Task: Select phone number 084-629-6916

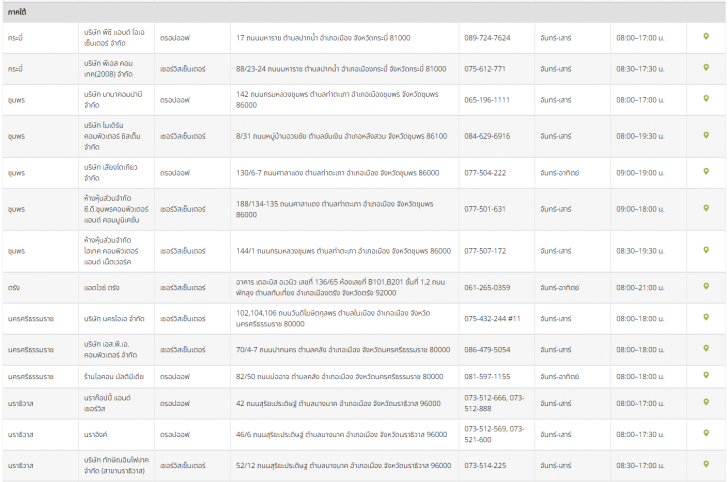Action: 487,137
